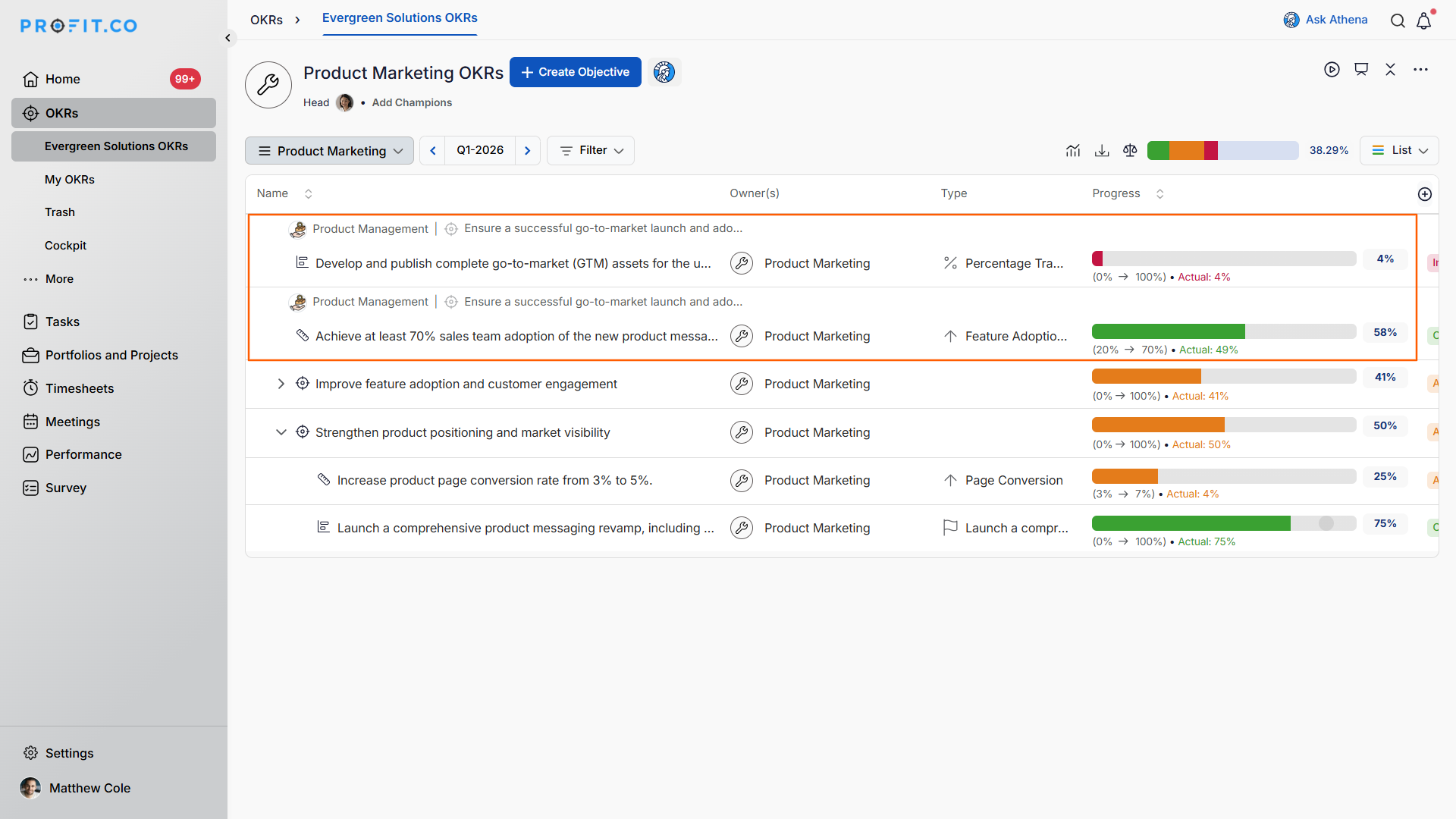Click first Product Management parent objective link
The image size is (1456, 819).
point(370,229)
